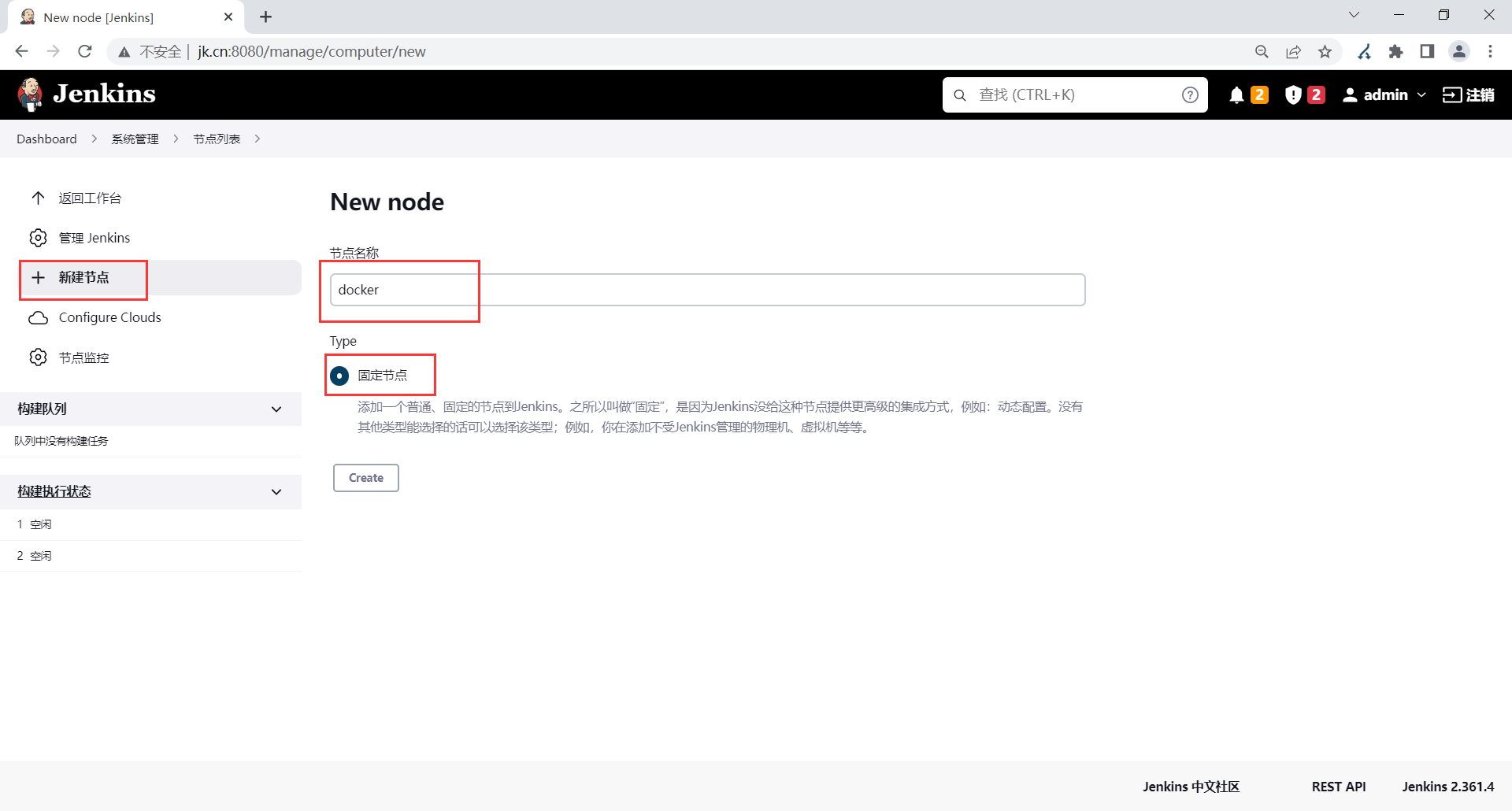Click the search magnifier icon in header
This screenshot has width=1512, height=811.
tap(960, 95)
